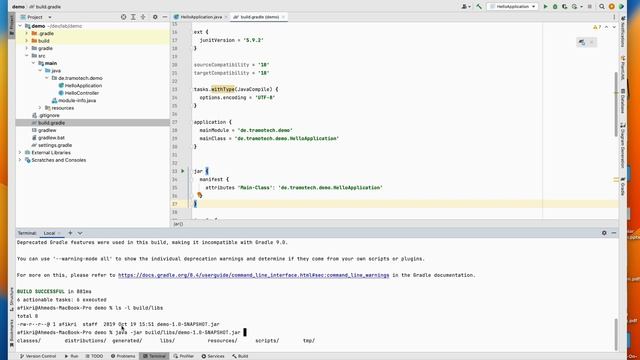This screenshot has width=640, height=360.
Task: Collapse the demo root project node
Action: pos(20,26)
